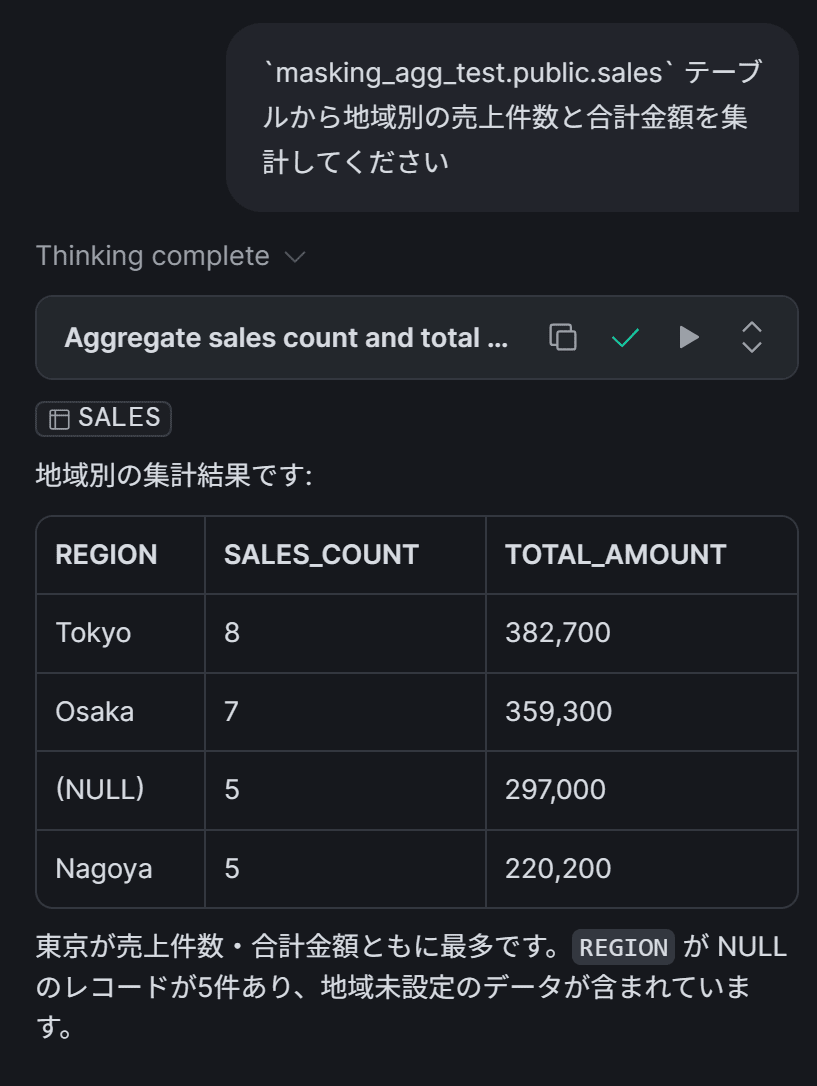Click the Thinking complete label

[152, 256]
